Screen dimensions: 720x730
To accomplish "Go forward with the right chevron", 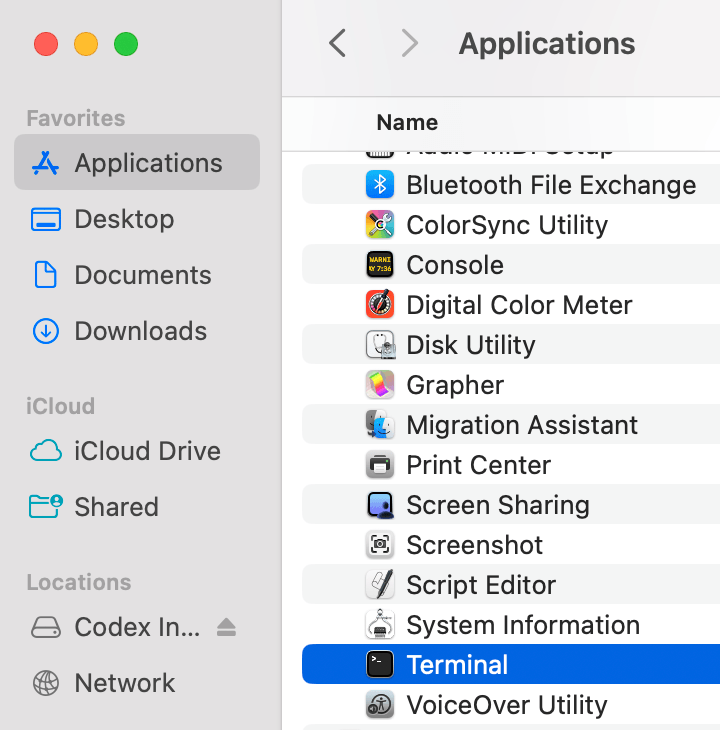I will pos(410,43).
